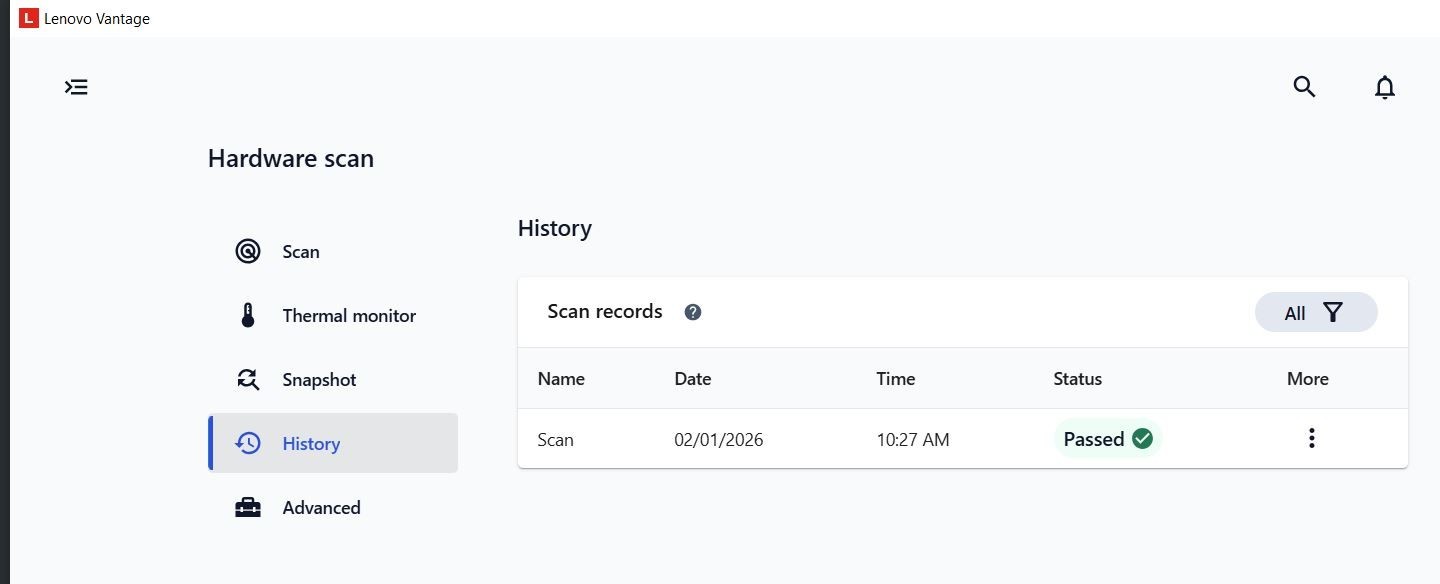This screenshot has height=584, width=1440.
Task: Open the Snapshot section
Action: [333, 379]
